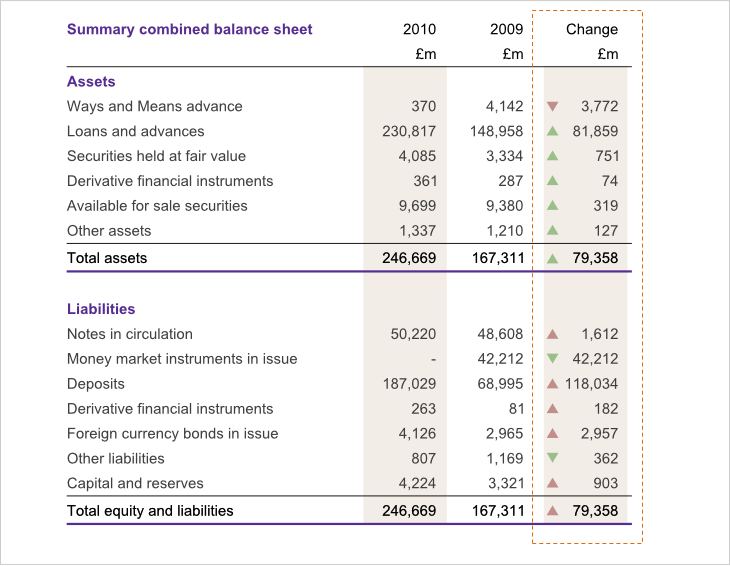Viewport: 730px width, 566px height.
Task: Click the green down arrow for Money market instruments
Action: pyautogui.click(x=552, y=359)
